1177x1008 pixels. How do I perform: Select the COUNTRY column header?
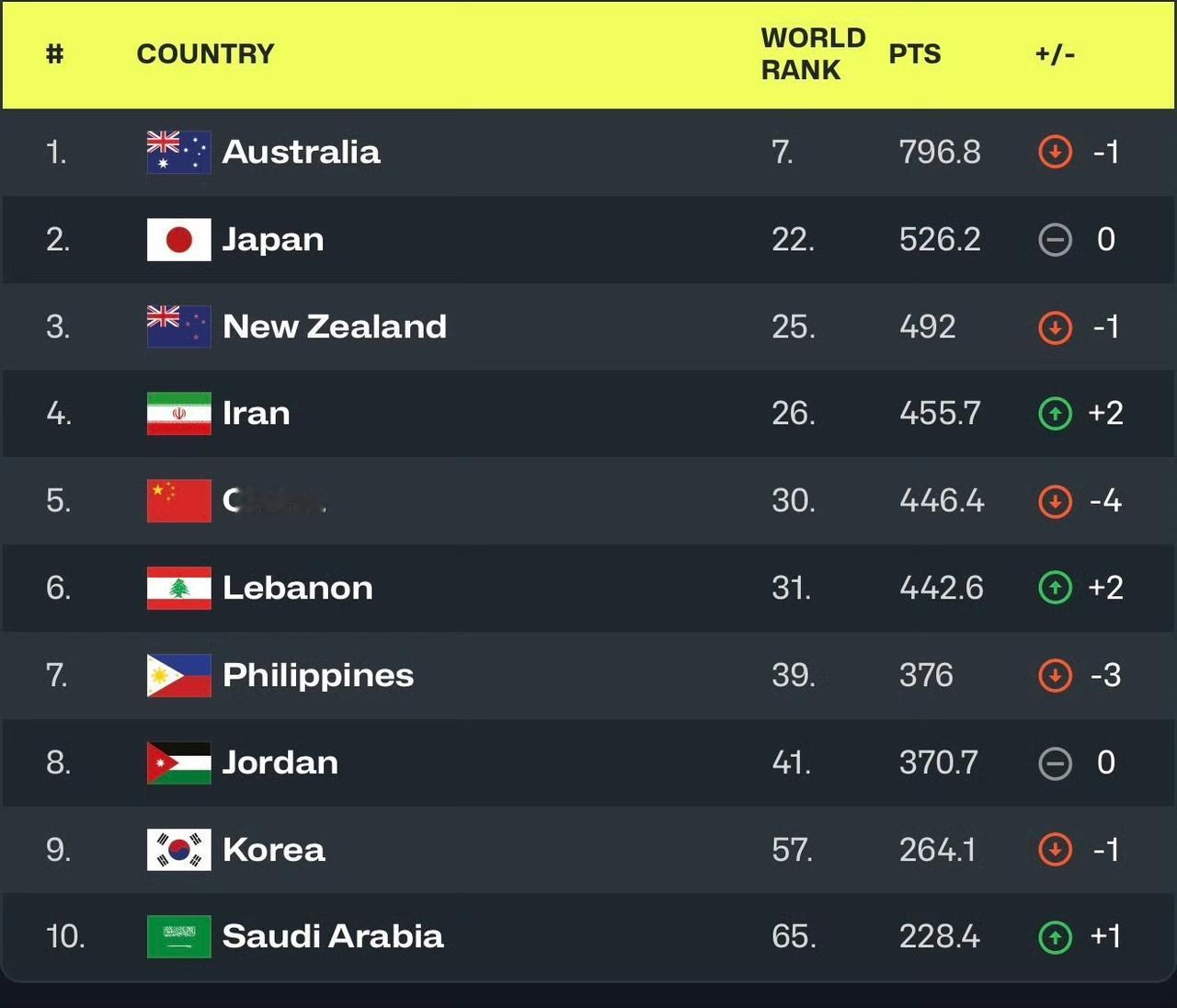tap(205, 54)
